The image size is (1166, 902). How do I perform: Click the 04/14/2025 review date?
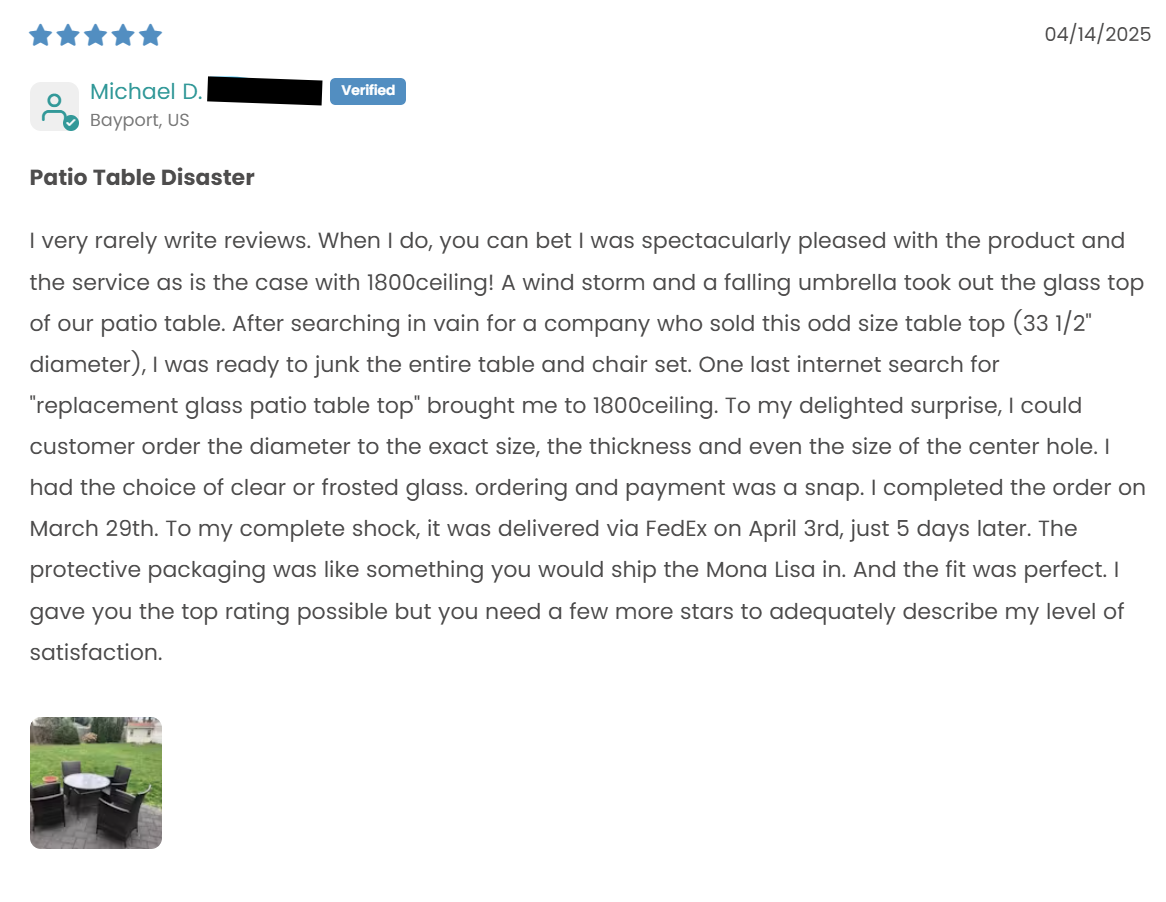click(x=1097, y=34)
